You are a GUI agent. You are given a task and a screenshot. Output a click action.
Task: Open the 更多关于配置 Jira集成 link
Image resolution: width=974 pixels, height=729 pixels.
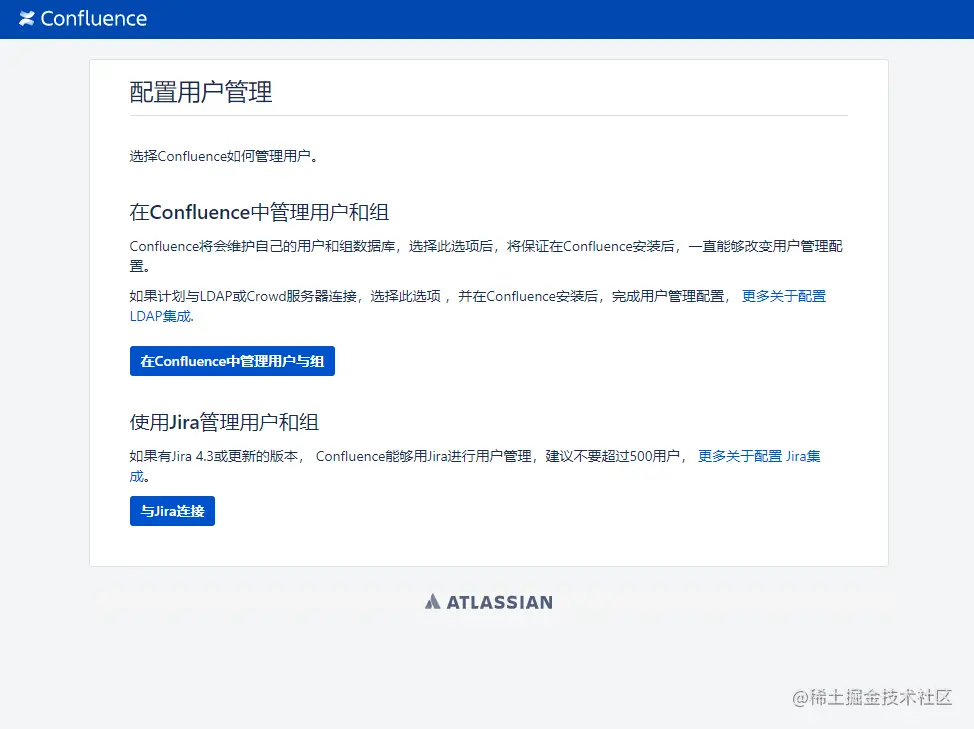pos(759,456)
